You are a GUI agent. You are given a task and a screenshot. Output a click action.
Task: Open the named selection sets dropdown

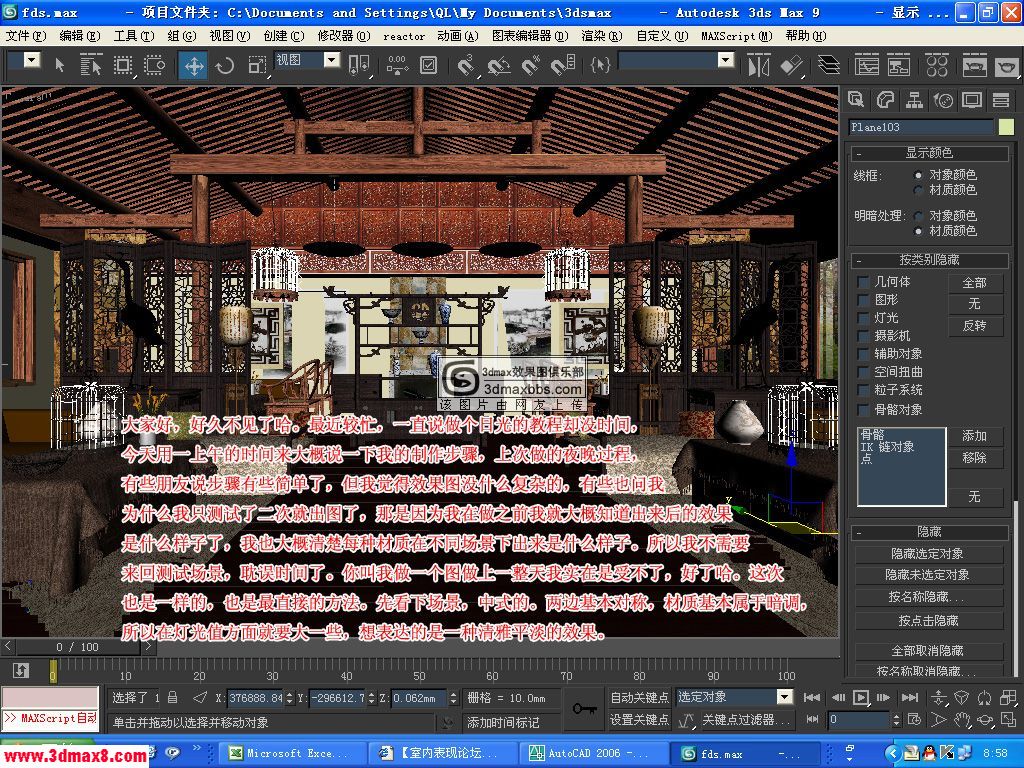pyautogui.click(x=726, y=61)
